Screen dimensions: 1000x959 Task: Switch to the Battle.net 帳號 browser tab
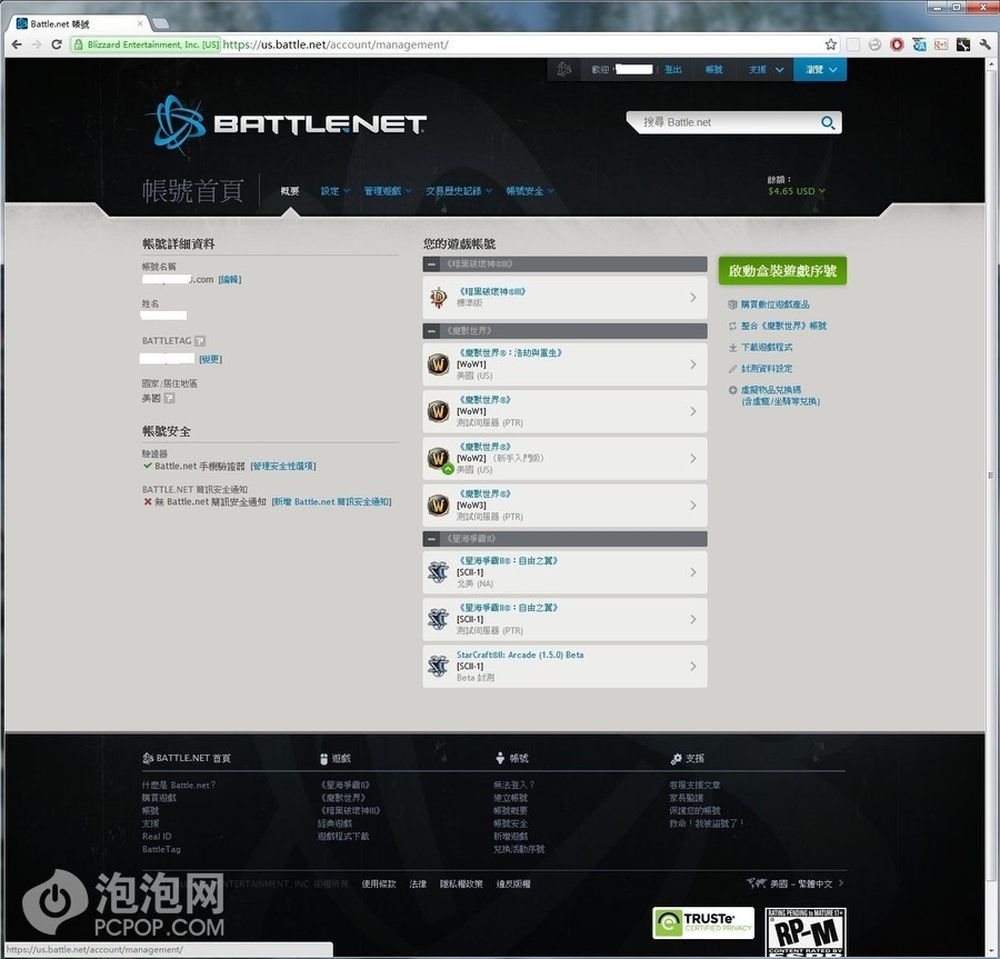coord(80,24)
